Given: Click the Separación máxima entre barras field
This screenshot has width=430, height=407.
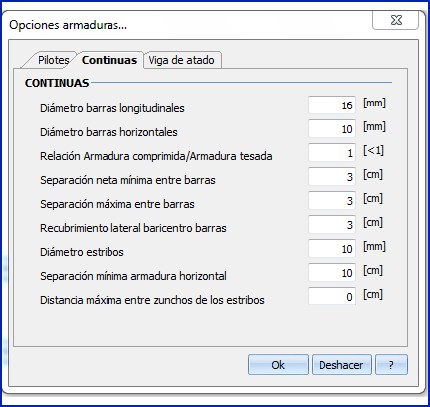Looking at the screenshot, I should click(332, 201).
